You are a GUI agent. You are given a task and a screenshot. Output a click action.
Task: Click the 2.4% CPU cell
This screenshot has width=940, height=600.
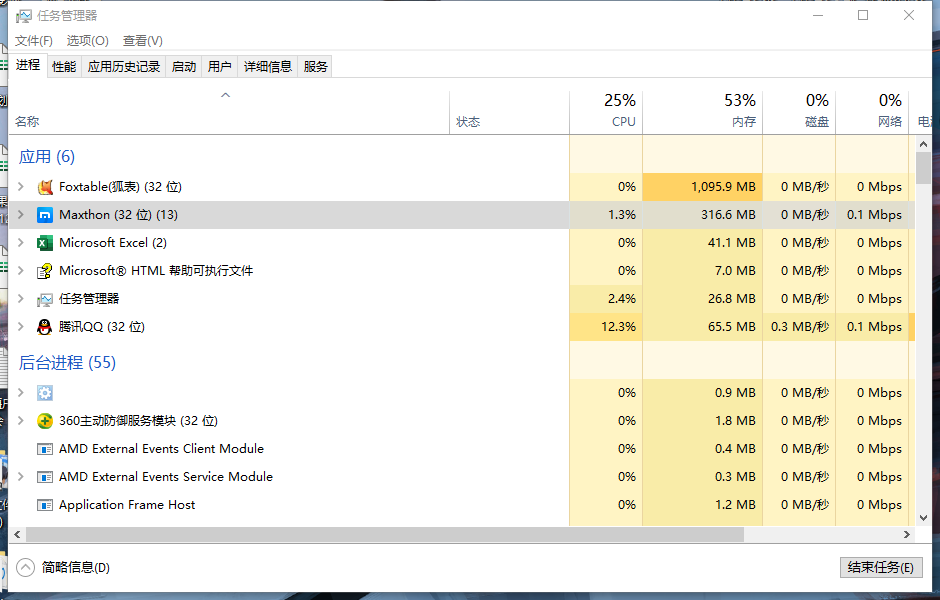(x=605, y=299)
